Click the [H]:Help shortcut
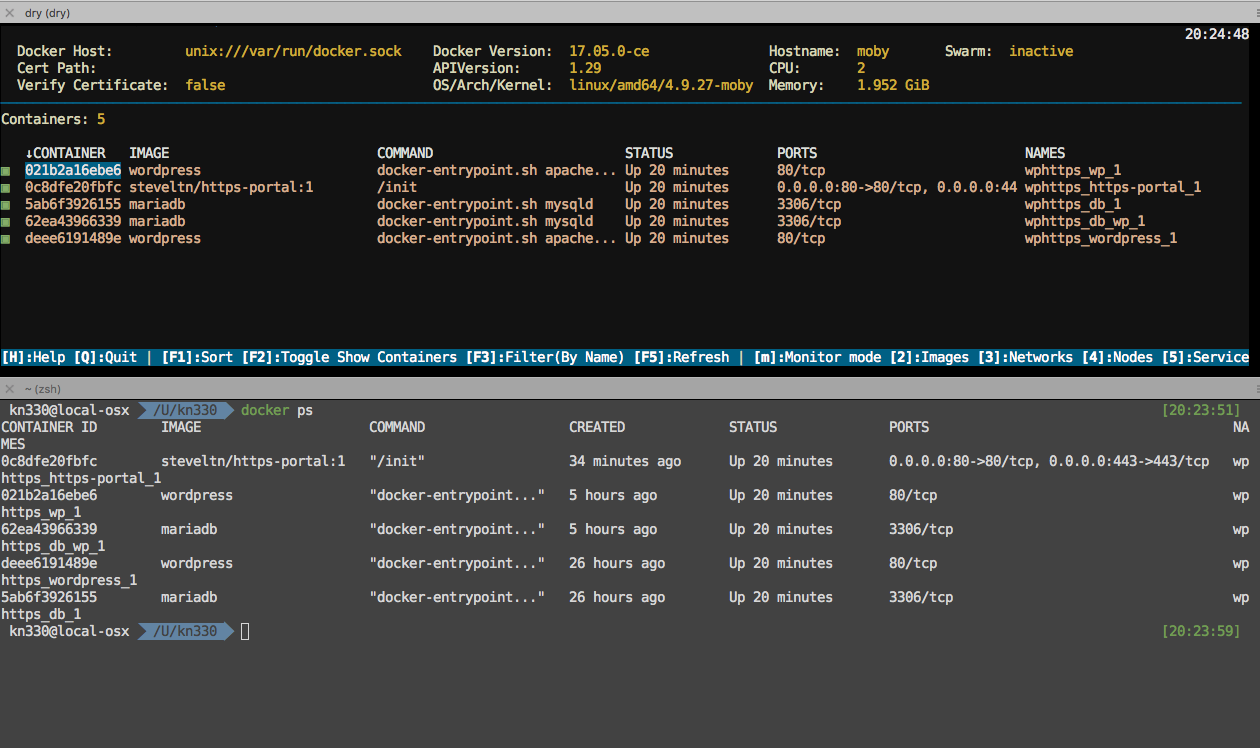Image resolution: width=1260 pixels, height=748 pixels. point(33,357)
